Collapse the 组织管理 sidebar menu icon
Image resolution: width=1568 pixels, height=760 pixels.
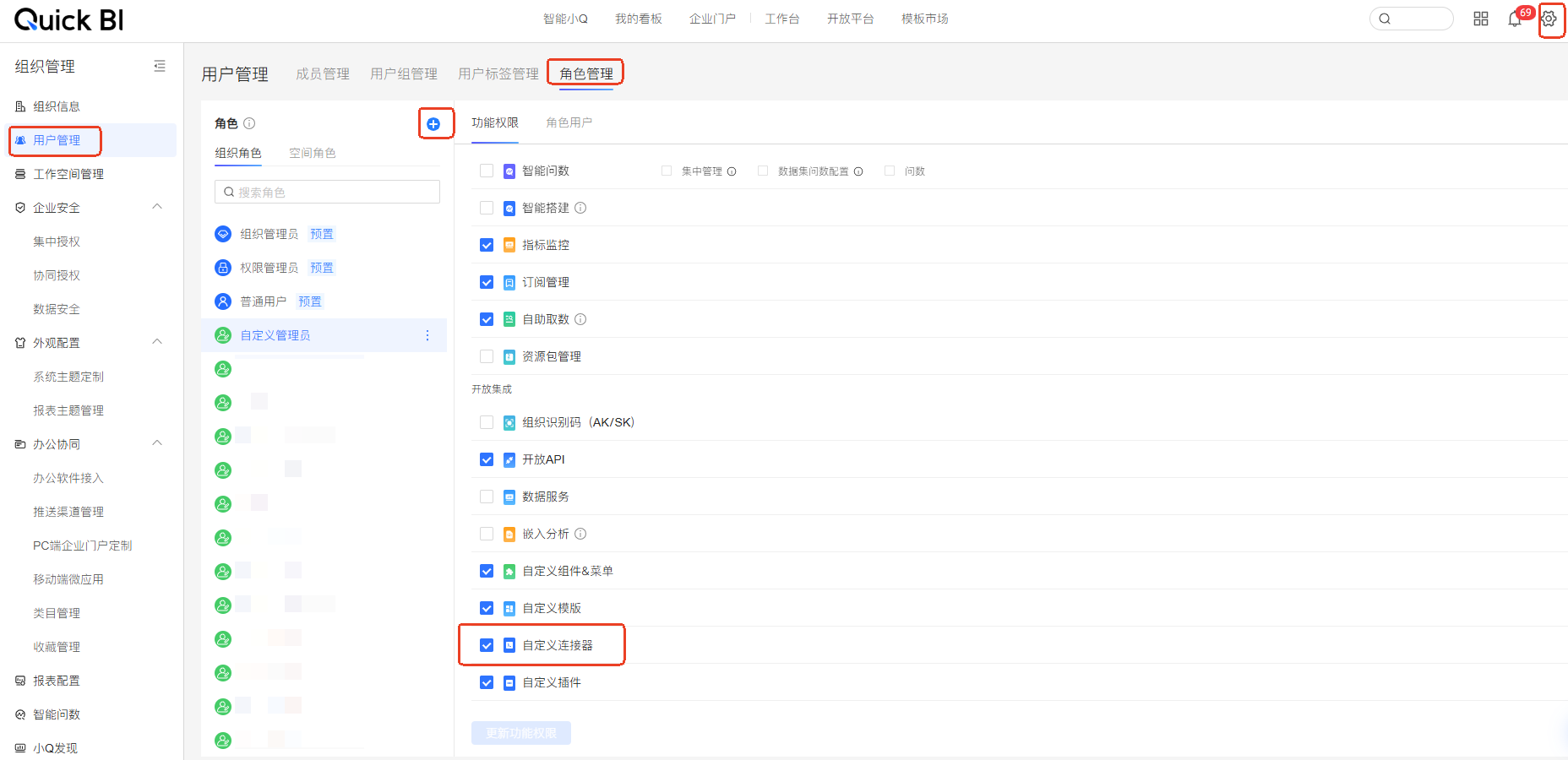[160, 66]
